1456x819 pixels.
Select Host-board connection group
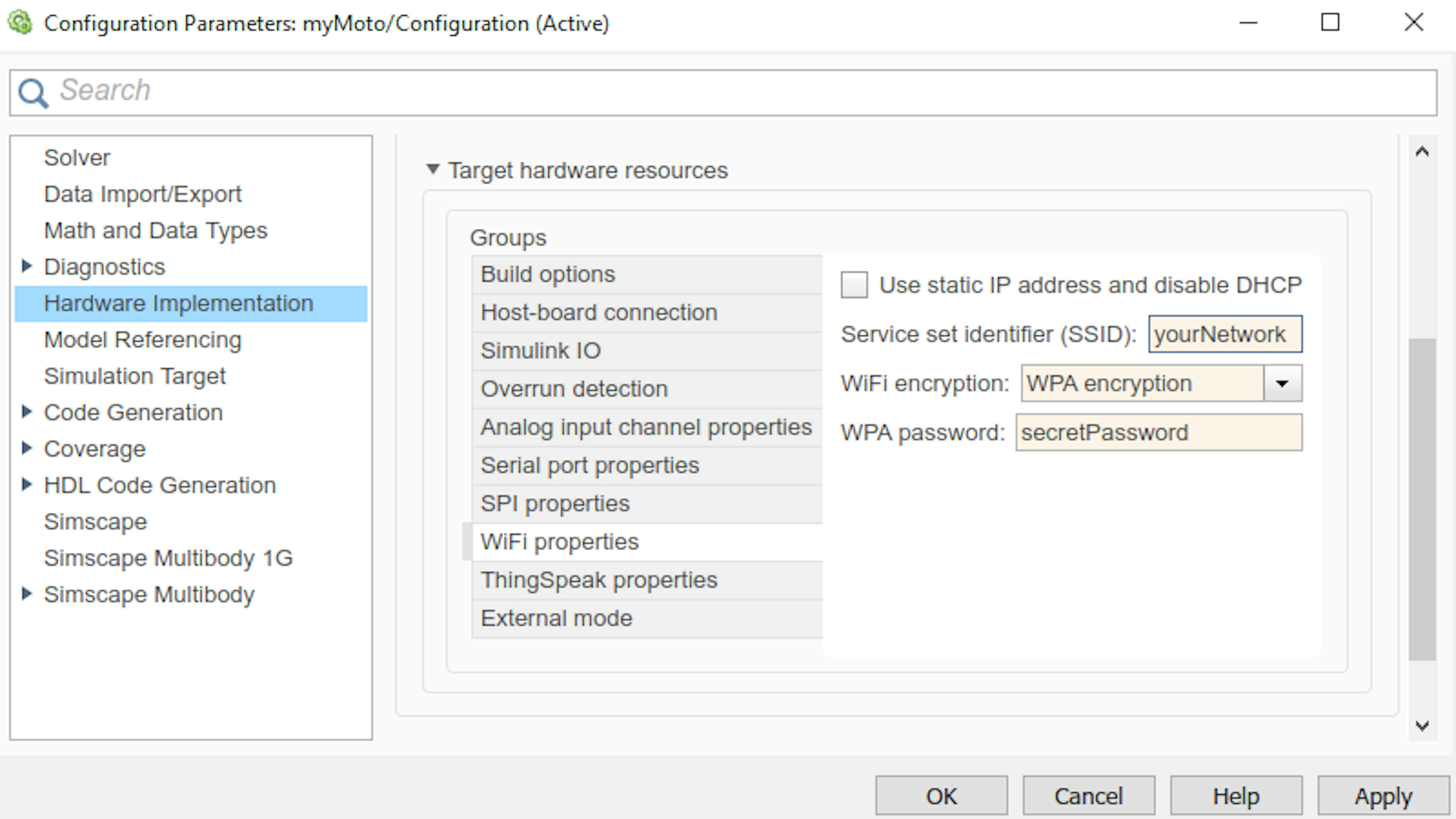coord(647,313)
